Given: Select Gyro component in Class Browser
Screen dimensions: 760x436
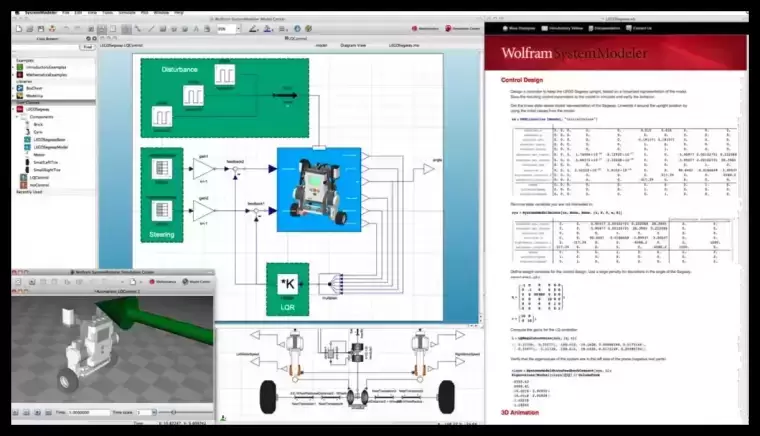Looking at the screenshot, I should [x=38, y=132].
